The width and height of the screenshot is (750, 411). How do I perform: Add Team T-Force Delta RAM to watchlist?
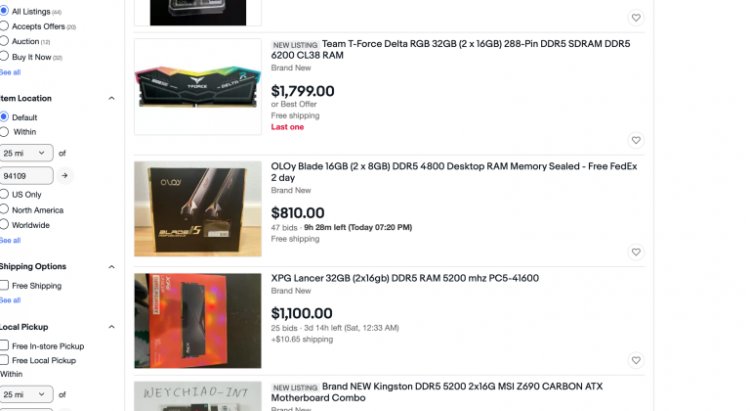click(636, 140)
